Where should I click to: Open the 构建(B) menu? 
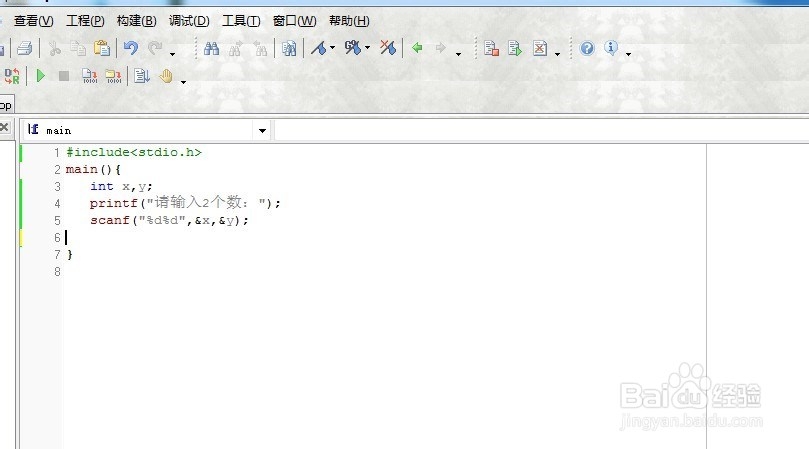pyautogui.click(x=137, y=21)
